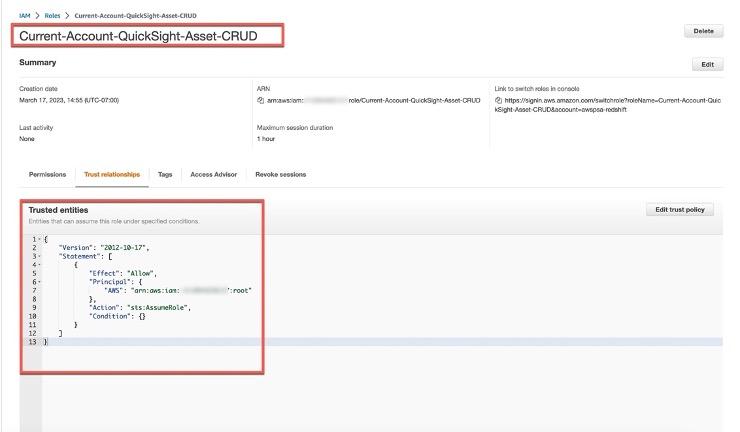This screenshot has height=432, width=740.
Task: Select the Trust relationships tab
Action: click(x=112, y=175)
